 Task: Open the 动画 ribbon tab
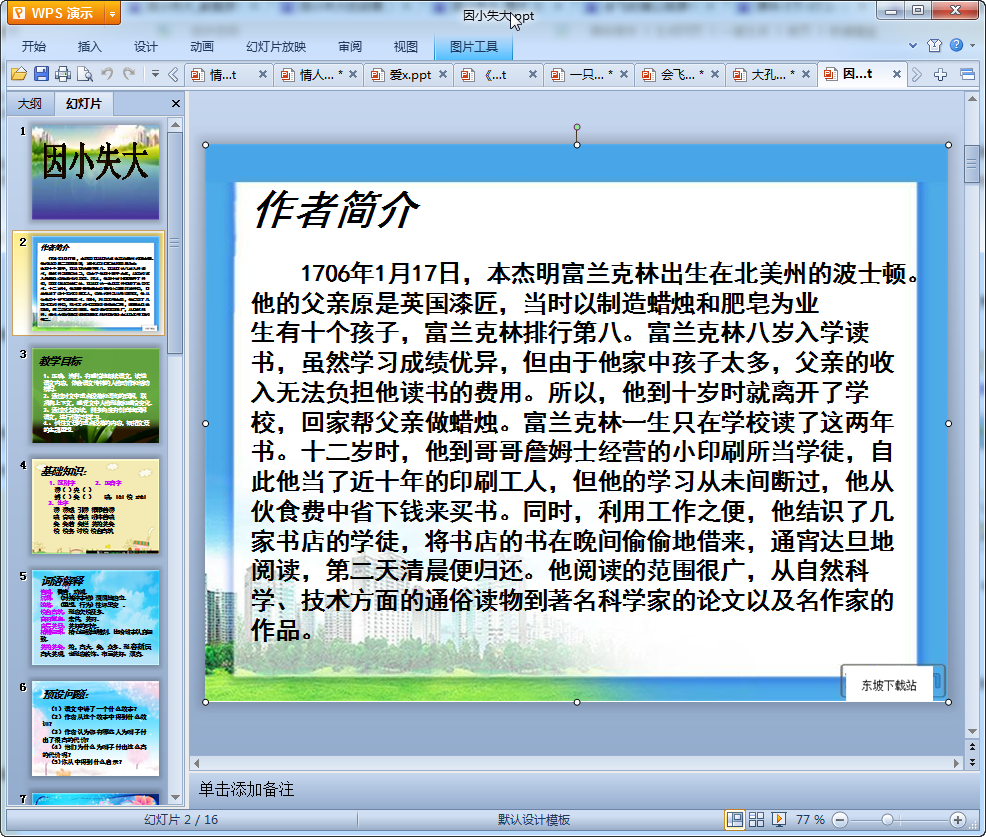[x=202, y=47]
